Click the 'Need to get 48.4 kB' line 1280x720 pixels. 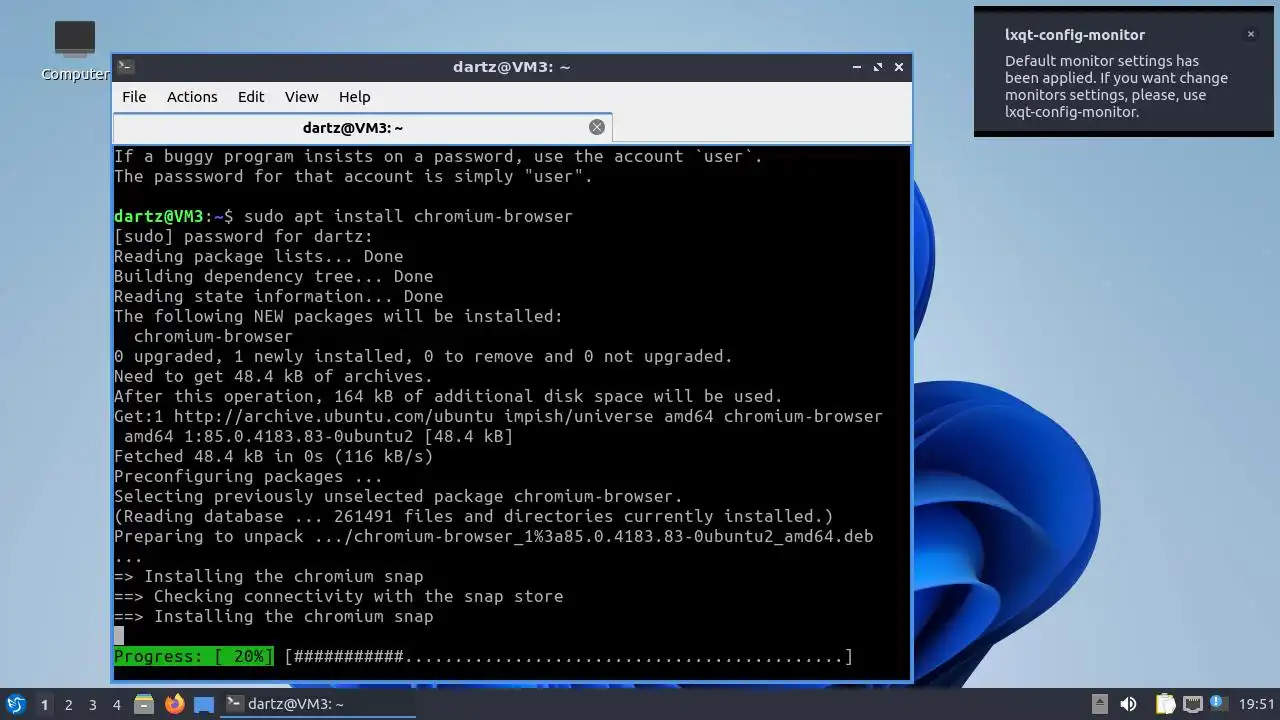tap(273, 377)
